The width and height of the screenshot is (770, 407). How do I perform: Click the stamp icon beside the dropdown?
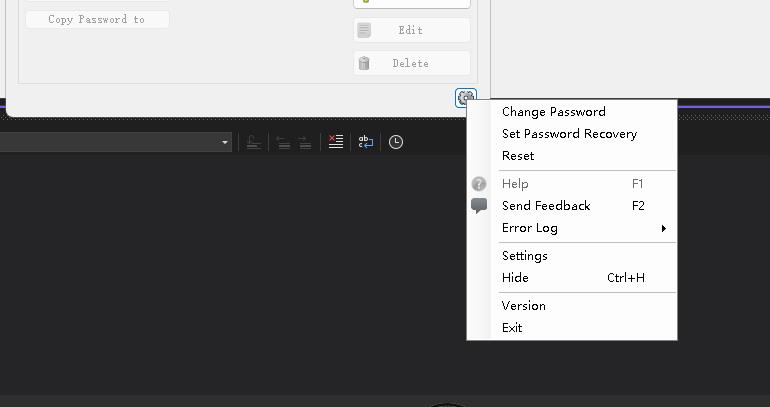point(253,142)
